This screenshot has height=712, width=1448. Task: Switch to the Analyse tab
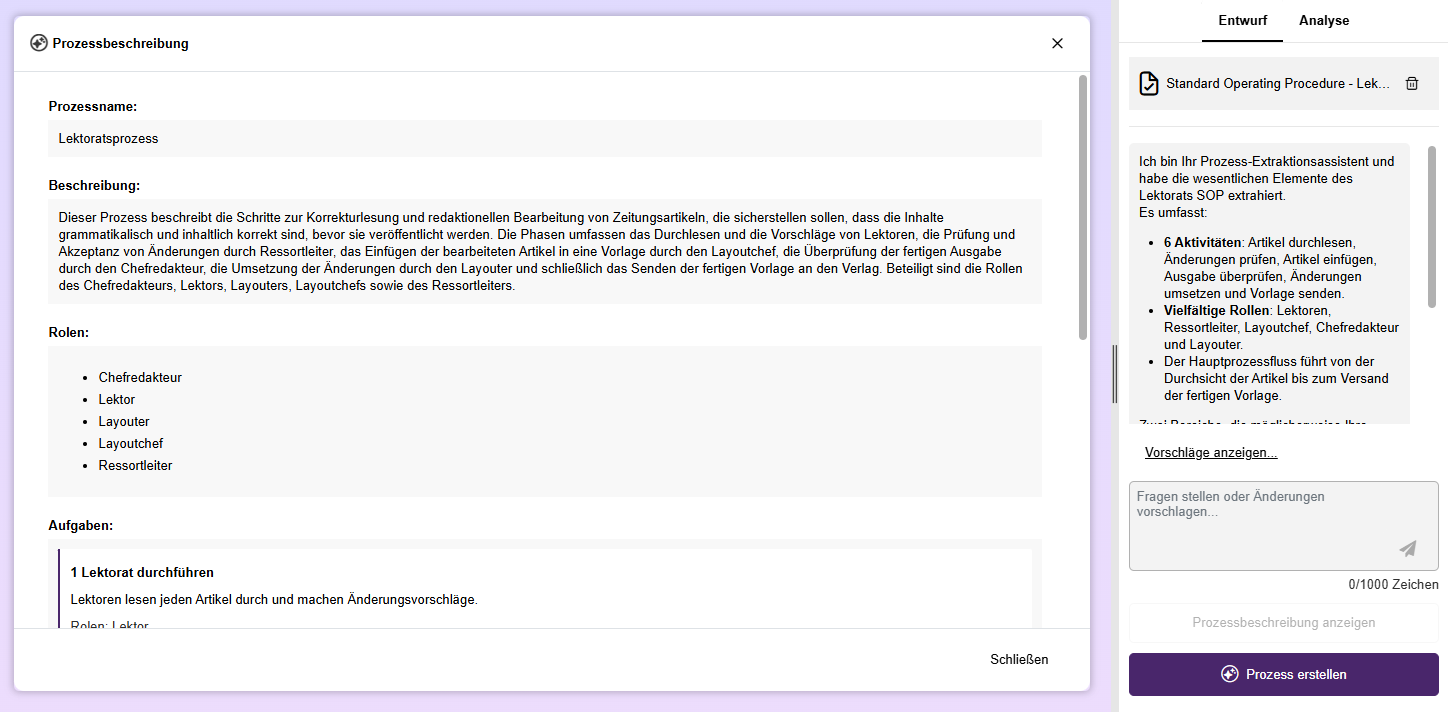pyautogui.click(x=1323, y=21)
